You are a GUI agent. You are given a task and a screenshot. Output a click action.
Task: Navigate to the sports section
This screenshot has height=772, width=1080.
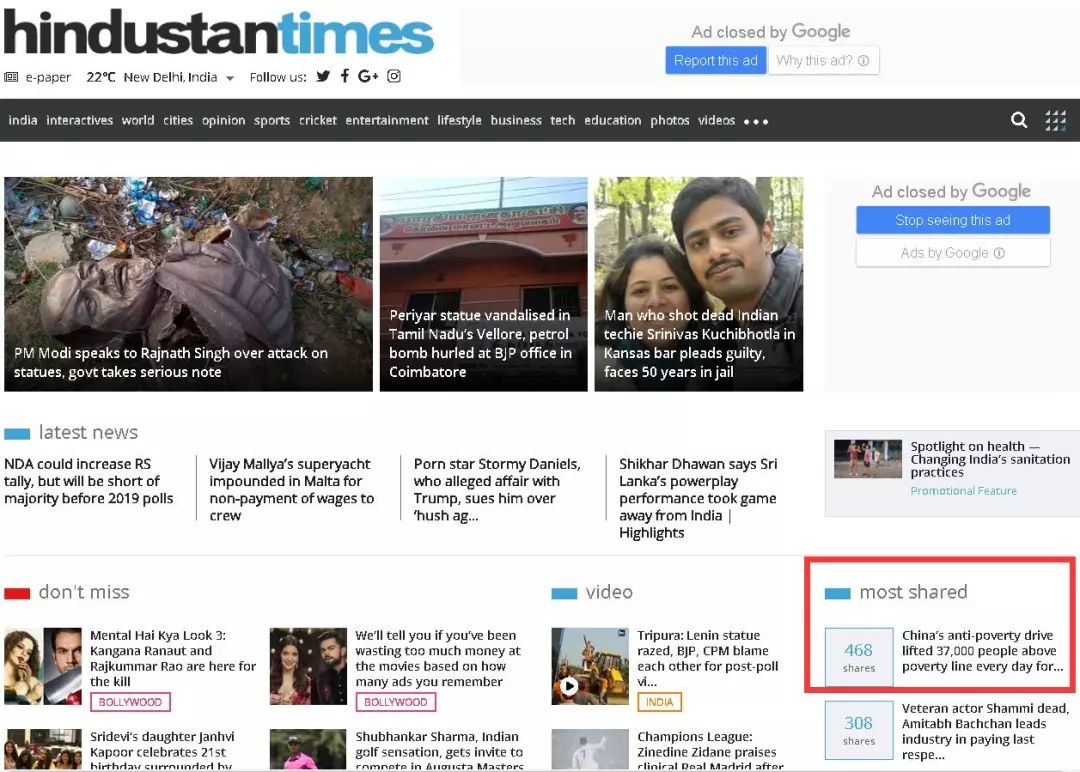[x=271, y=121]
